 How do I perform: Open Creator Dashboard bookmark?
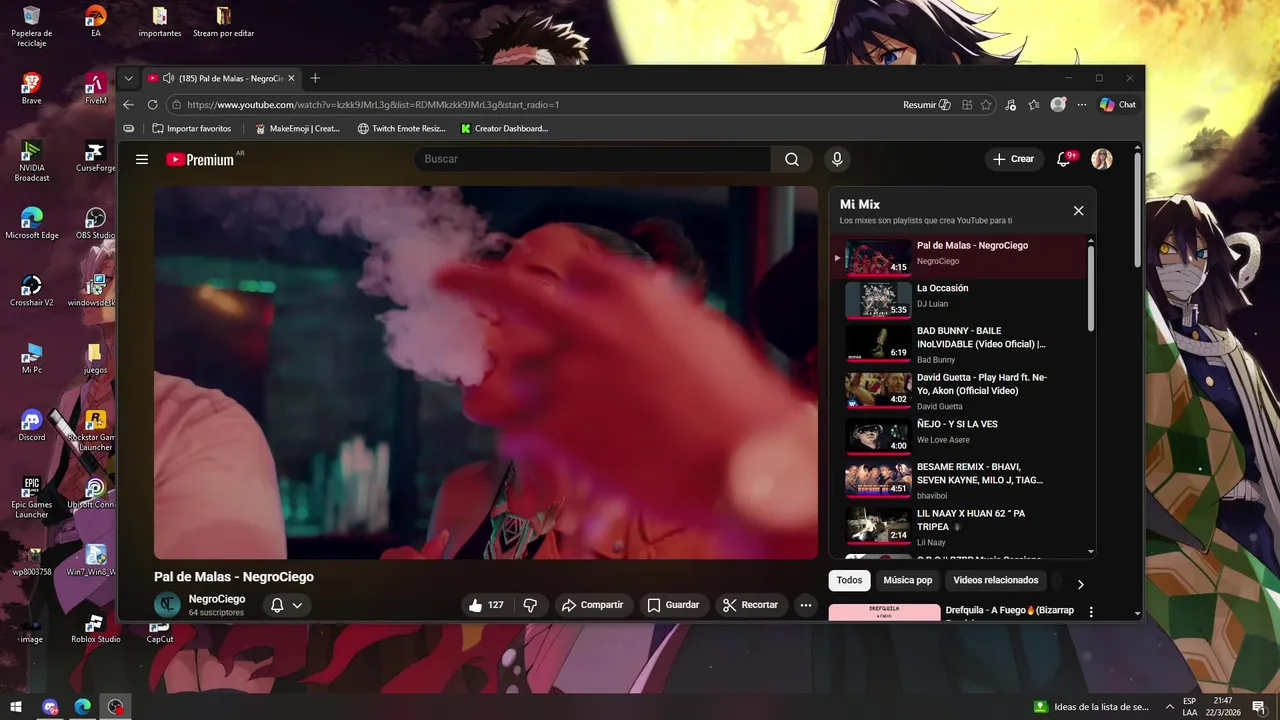(x=504, y=129)
